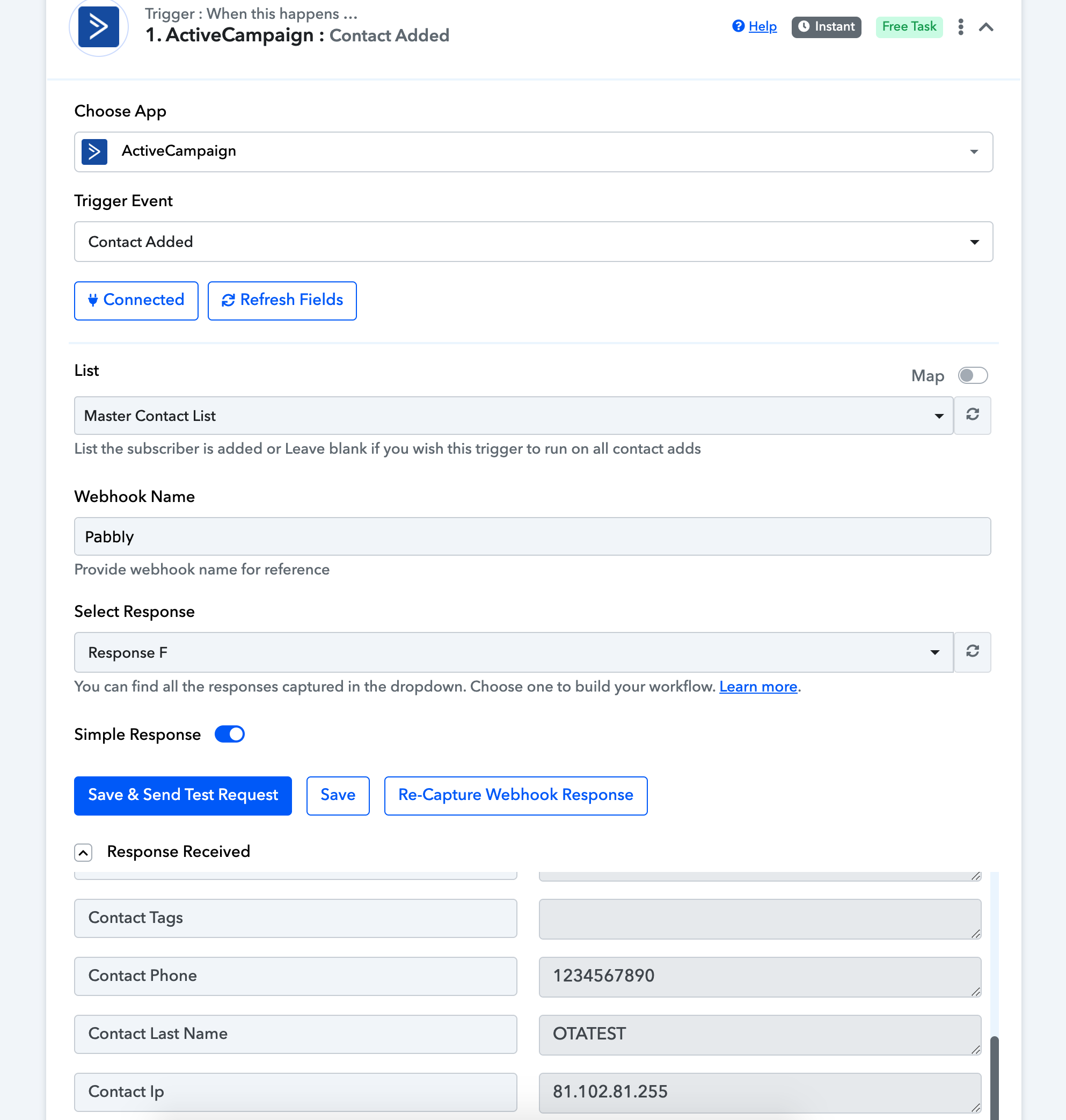The width and height of the screenshot is (1066, 1120).
Task: Click the Refresh Fields button
Action: (x=282, y=300)
